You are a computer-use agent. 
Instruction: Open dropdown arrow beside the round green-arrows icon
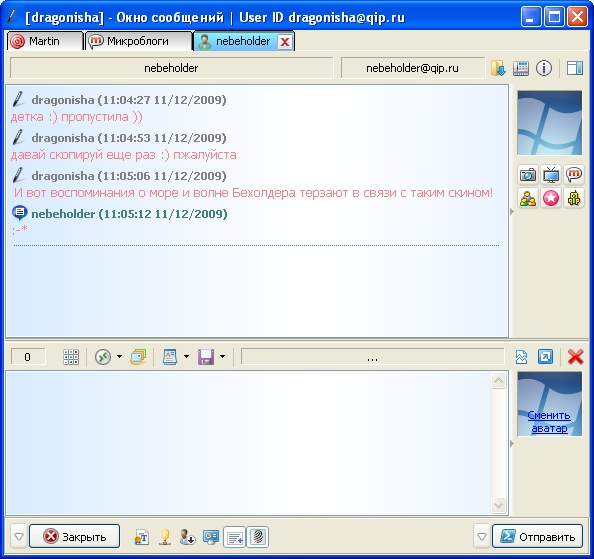119,356
